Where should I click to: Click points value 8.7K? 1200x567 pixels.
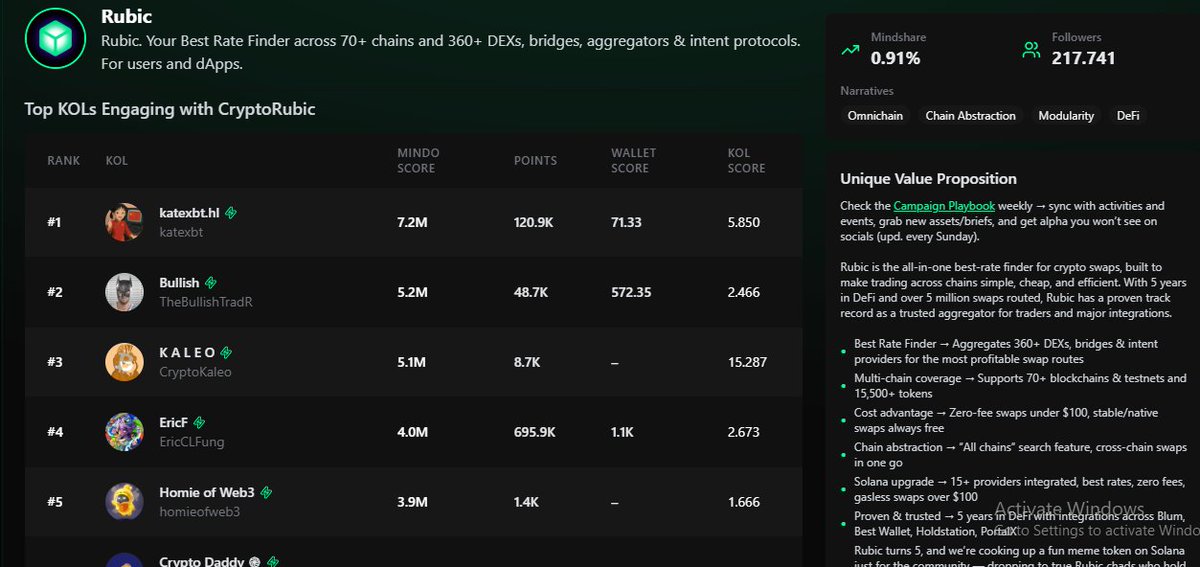527,362
